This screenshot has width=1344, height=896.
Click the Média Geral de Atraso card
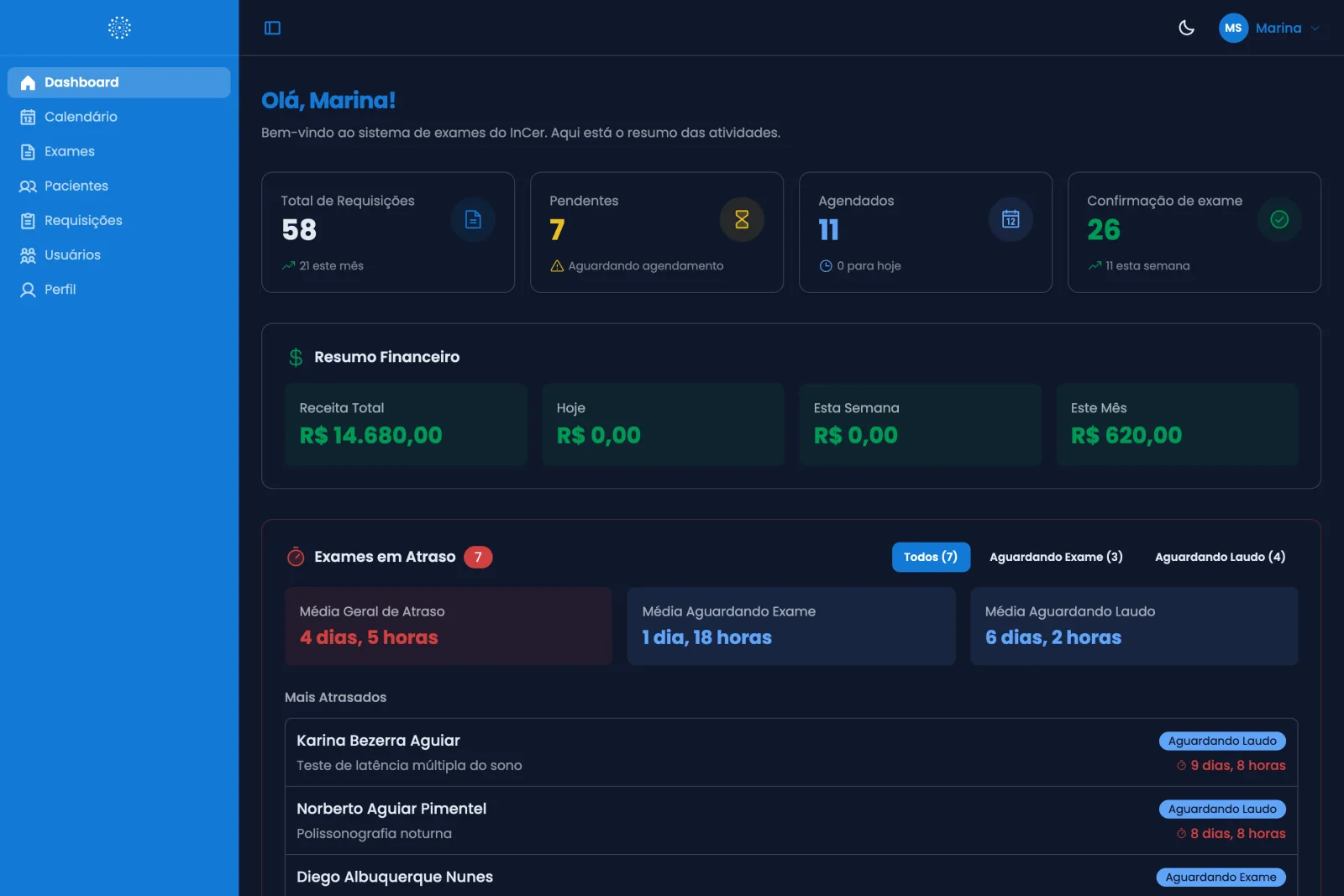449,626
